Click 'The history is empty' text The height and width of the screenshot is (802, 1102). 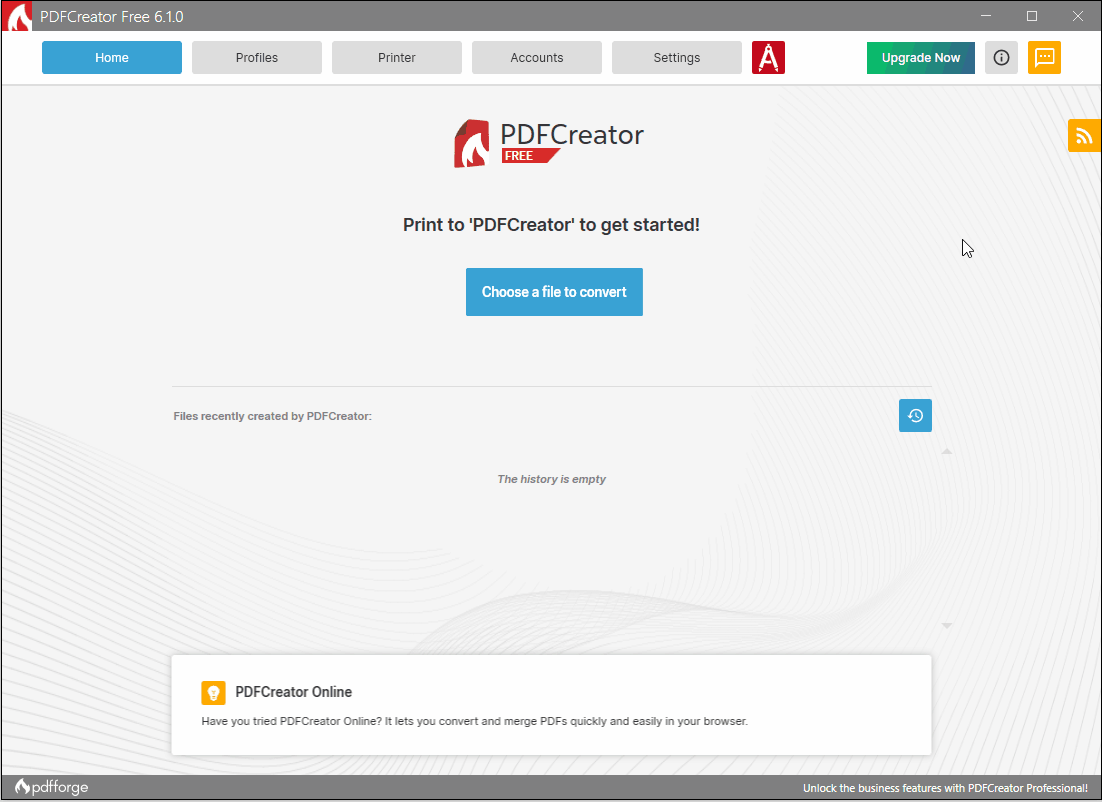[x=551, y=479]
